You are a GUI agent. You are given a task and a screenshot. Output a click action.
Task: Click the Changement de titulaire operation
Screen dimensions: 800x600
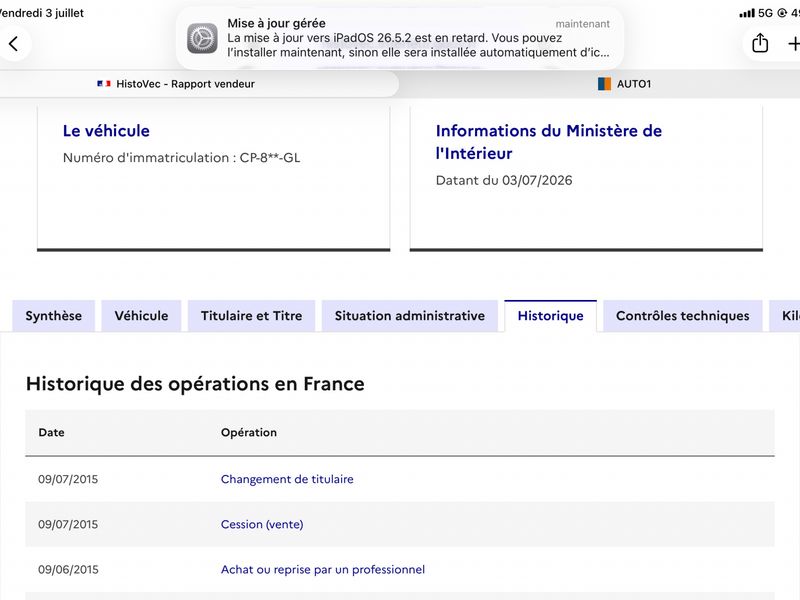pyautogui.click(x=287, y=479)
